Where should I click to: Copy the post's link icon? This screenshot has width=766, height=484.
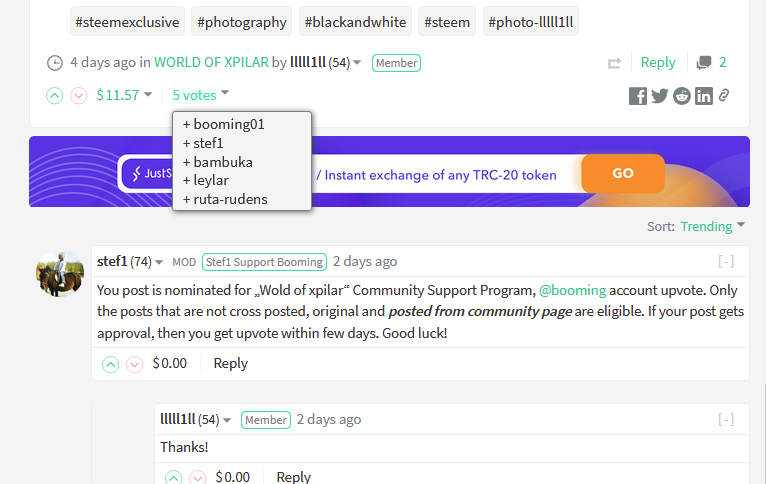724,95
